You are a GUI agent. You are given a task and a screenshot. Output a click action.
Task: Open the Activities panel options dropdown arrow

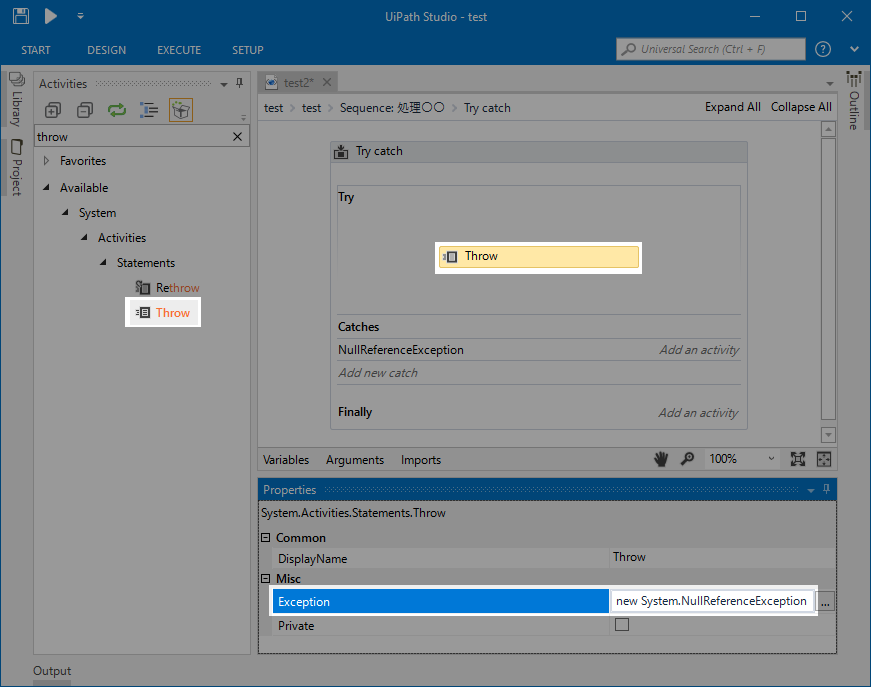click(x=224, y=84)
